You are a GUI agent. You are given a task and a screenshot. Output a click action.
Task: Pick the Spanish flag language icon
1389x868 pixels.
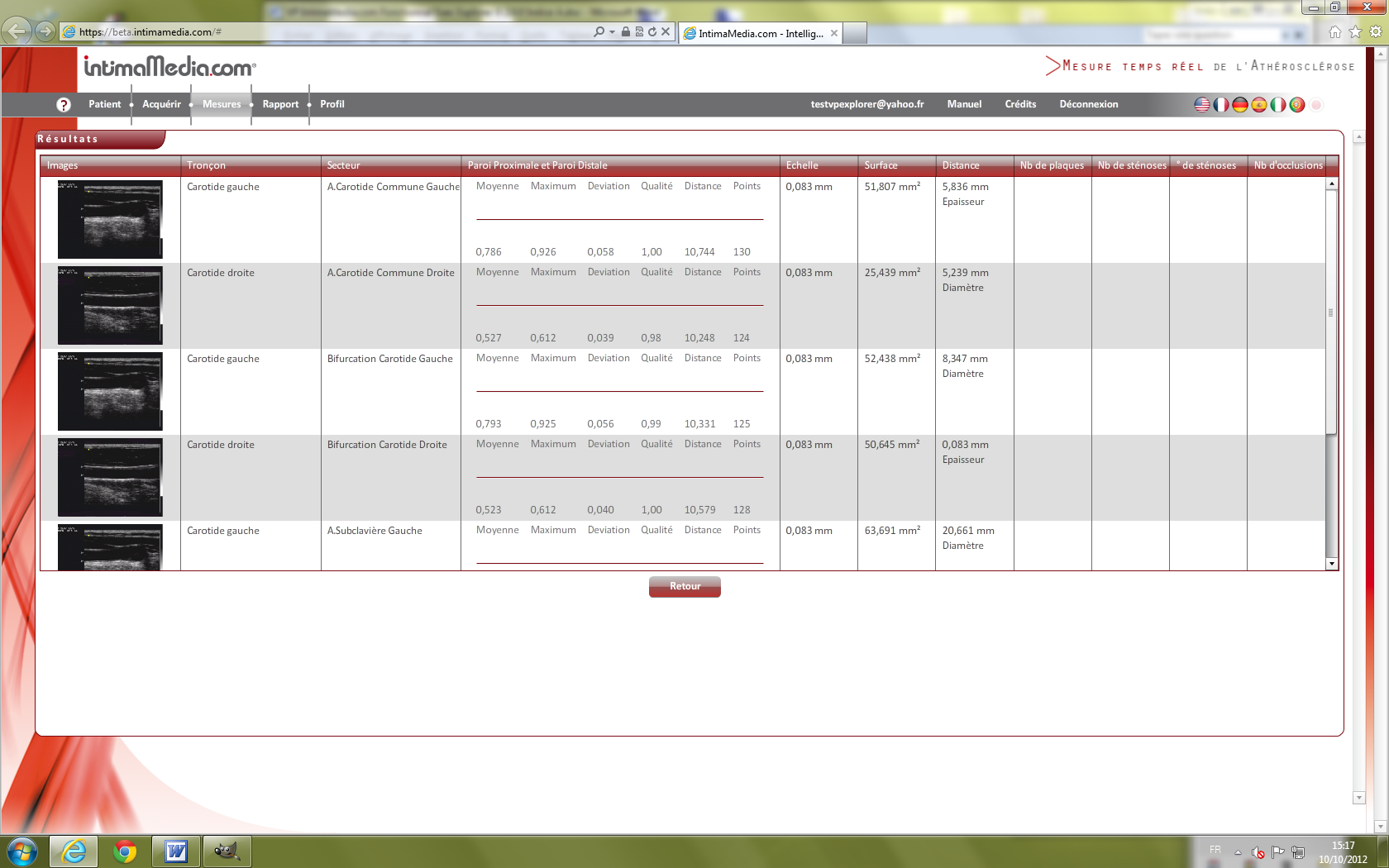(x=1259, y=105)
